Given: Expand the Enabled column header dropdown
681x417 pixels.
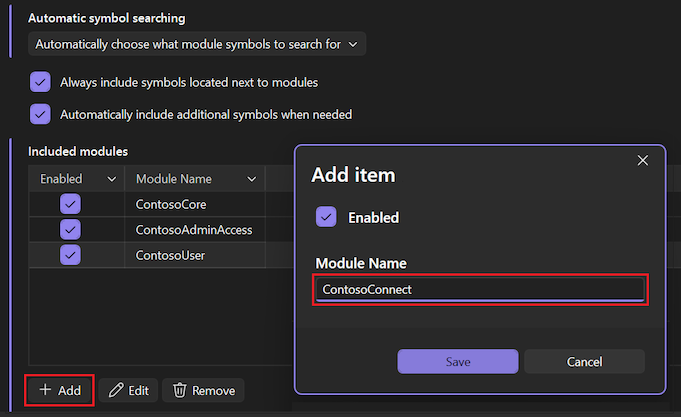Looking at the screenshot, I should pos(110,179).
